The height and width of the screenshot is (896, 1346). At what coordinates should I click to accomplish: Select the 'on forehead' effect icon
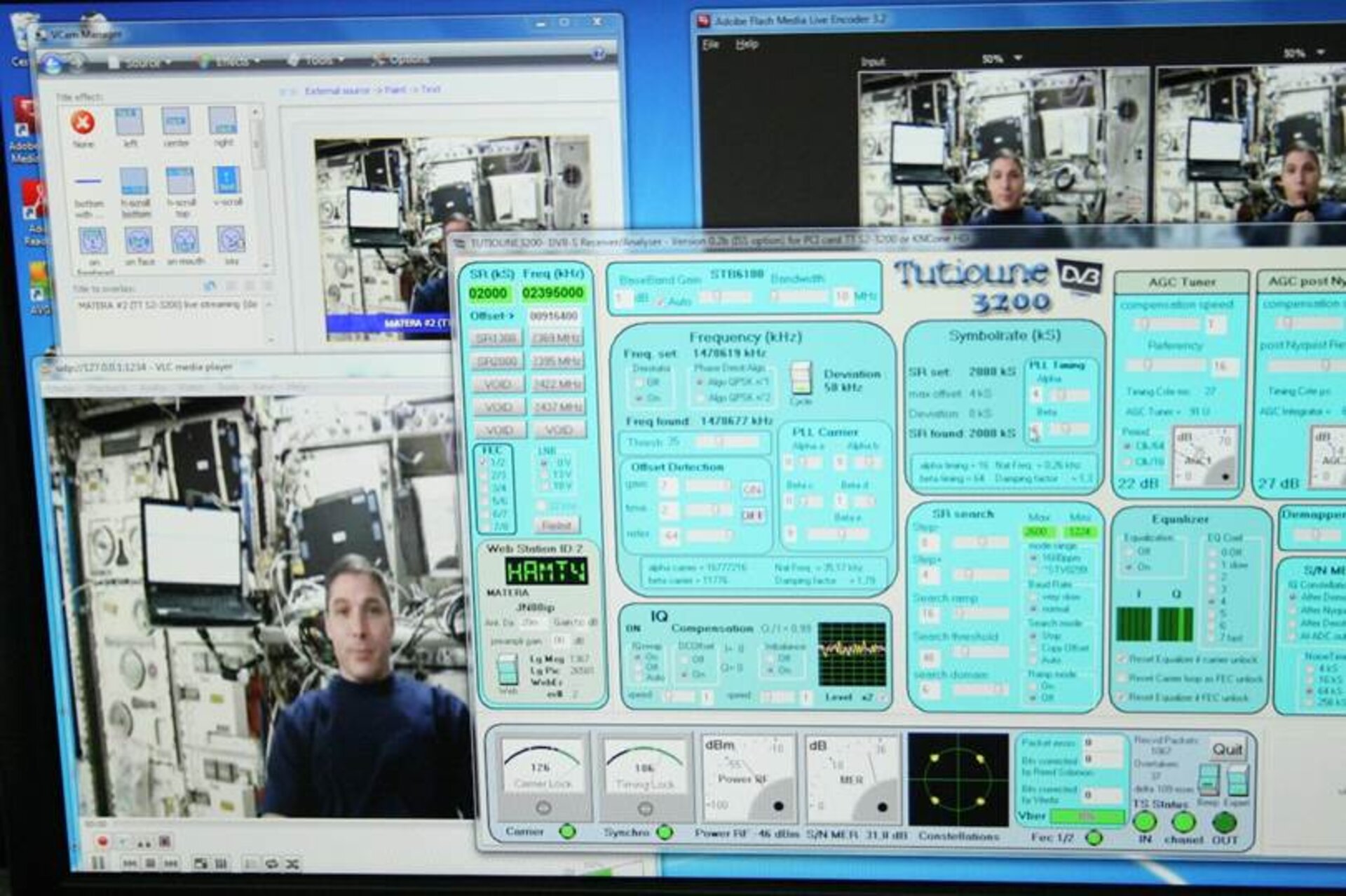(93, 241)
